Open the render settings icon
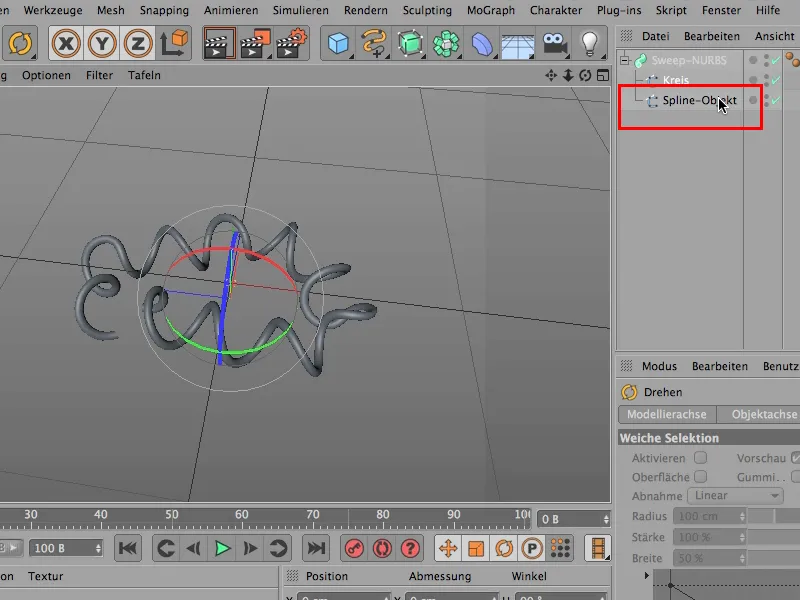The width and height of the screenshot is (800, 600). point(292,43)
